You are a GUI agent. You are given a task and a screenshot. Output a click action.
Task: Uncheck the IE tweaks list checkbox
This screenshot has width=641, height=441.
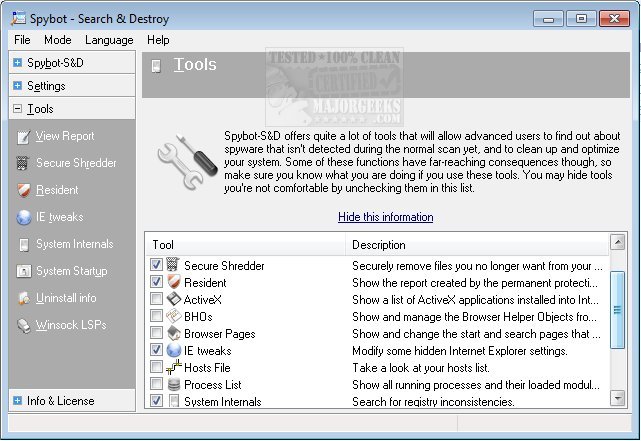(x=156, y=350)
